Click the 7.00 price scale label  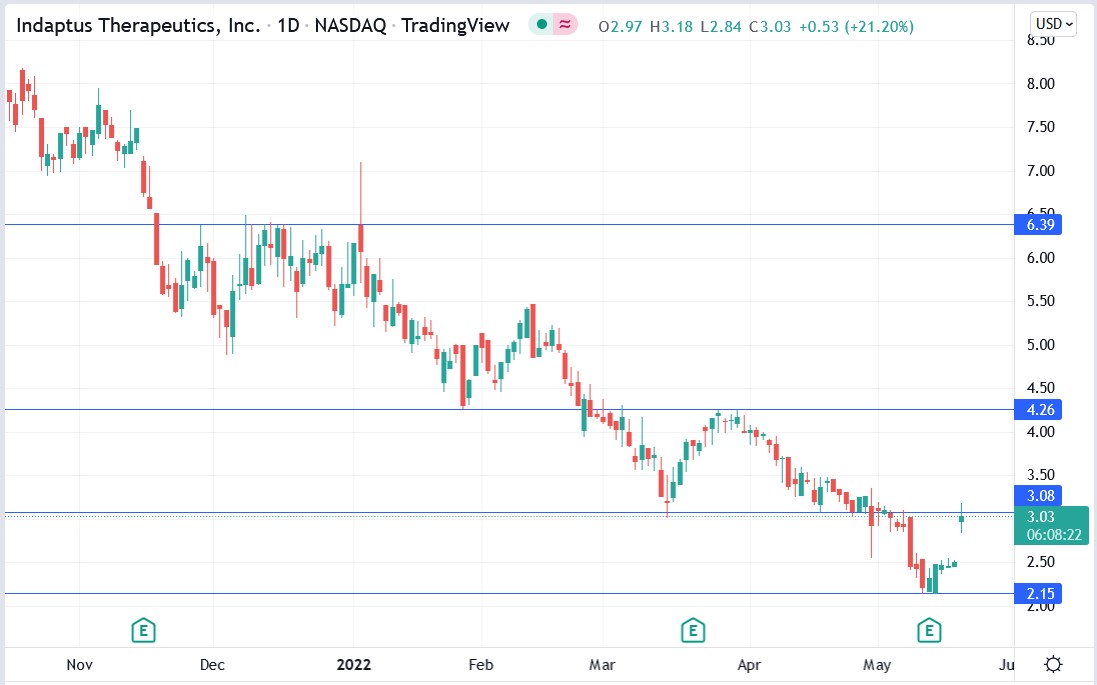pos(1040,171)
